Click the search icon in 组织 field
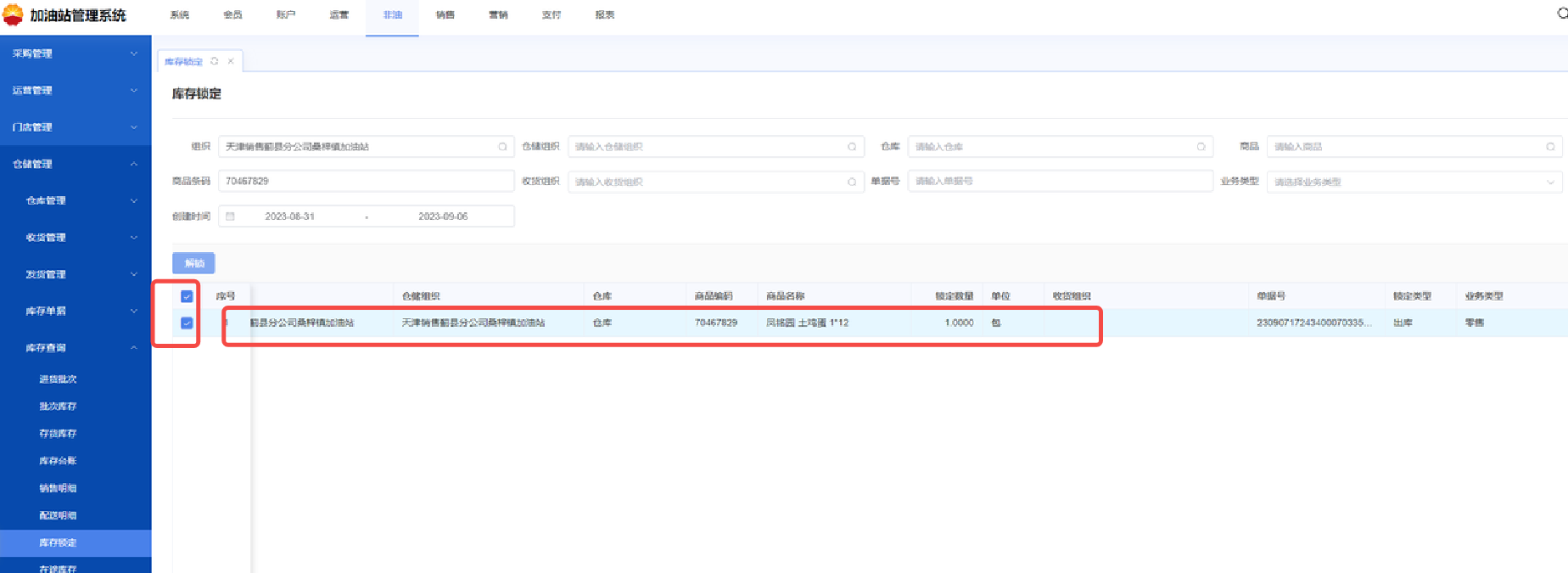 tap(502, 147)
